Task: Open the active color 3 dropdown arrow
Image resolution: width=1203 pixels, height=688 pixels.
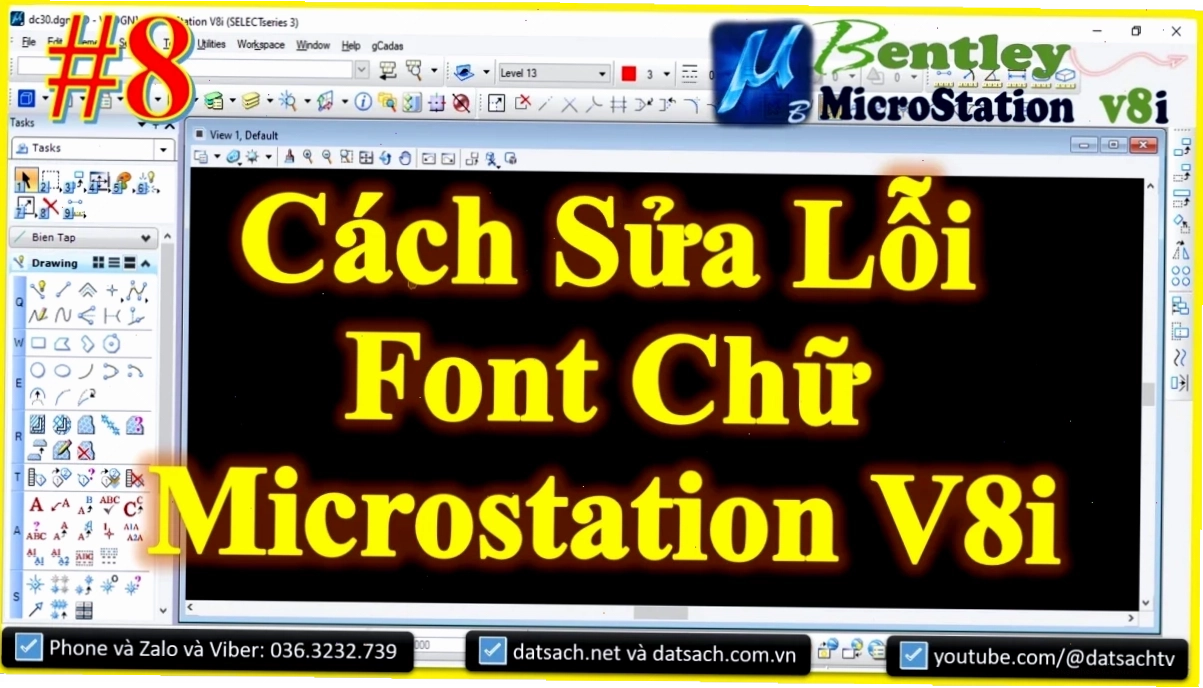Action: coord(667,73)
